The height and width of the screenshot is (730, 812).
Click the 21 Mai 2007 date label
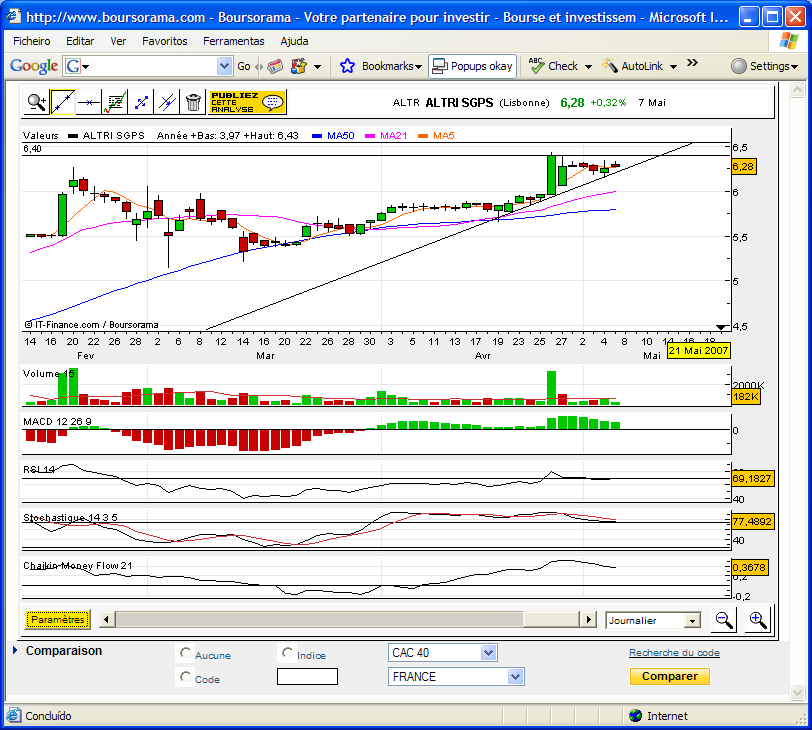pos(698,351)
